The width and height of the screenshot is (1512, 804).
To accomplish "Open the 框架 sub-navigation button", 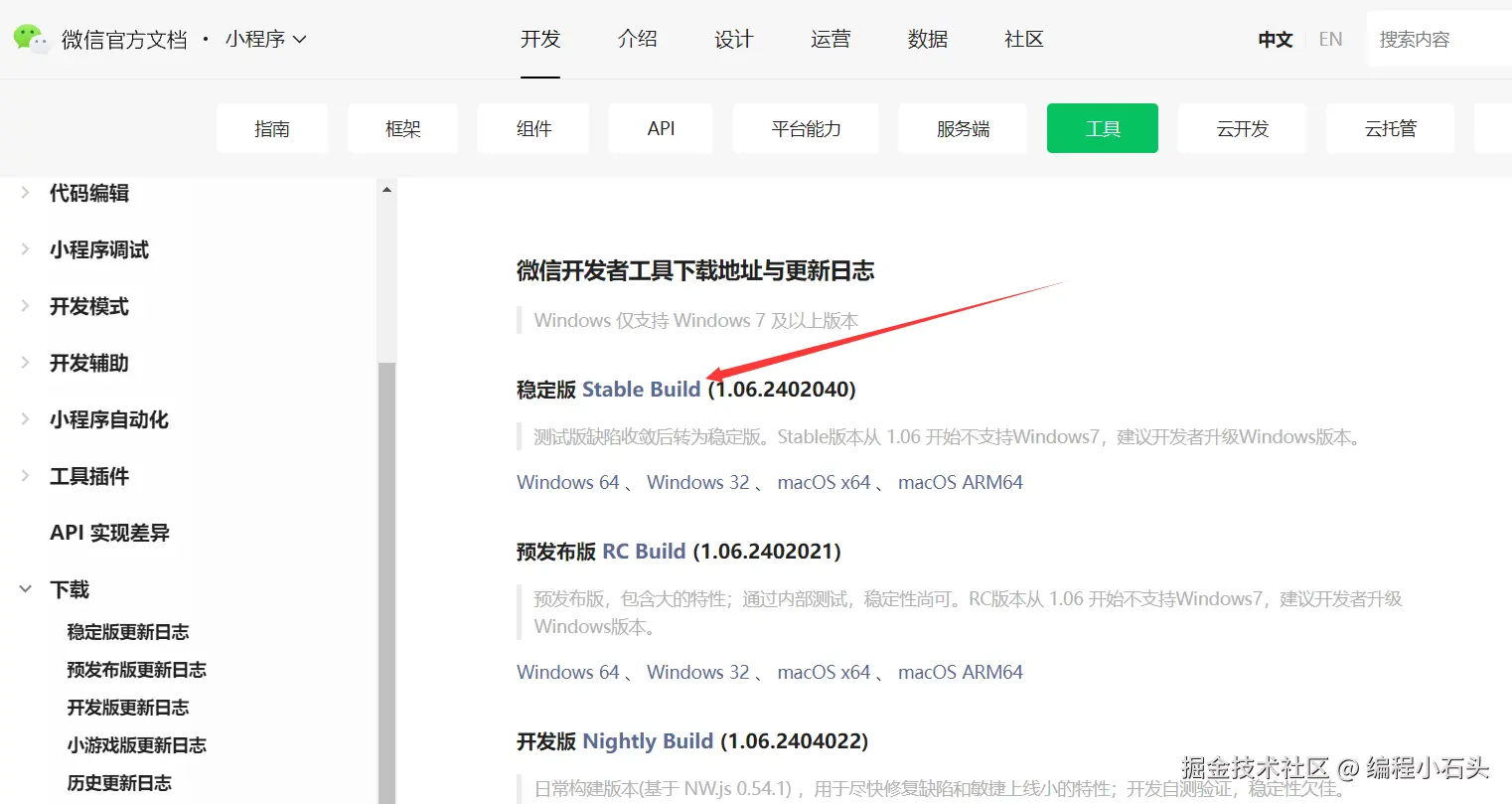I will coord(403,128).
